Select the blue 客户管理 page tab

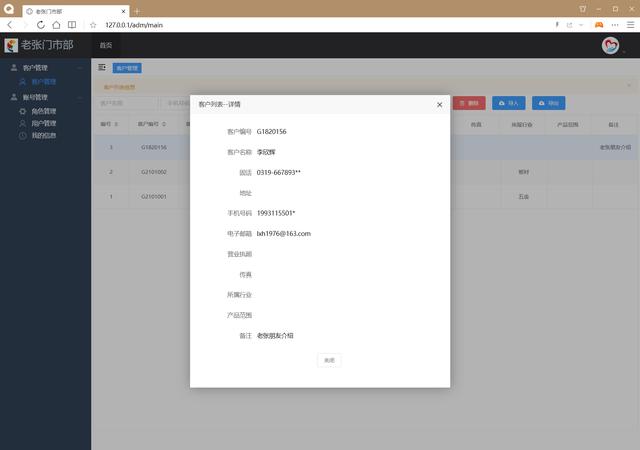[x=127, y=68]
